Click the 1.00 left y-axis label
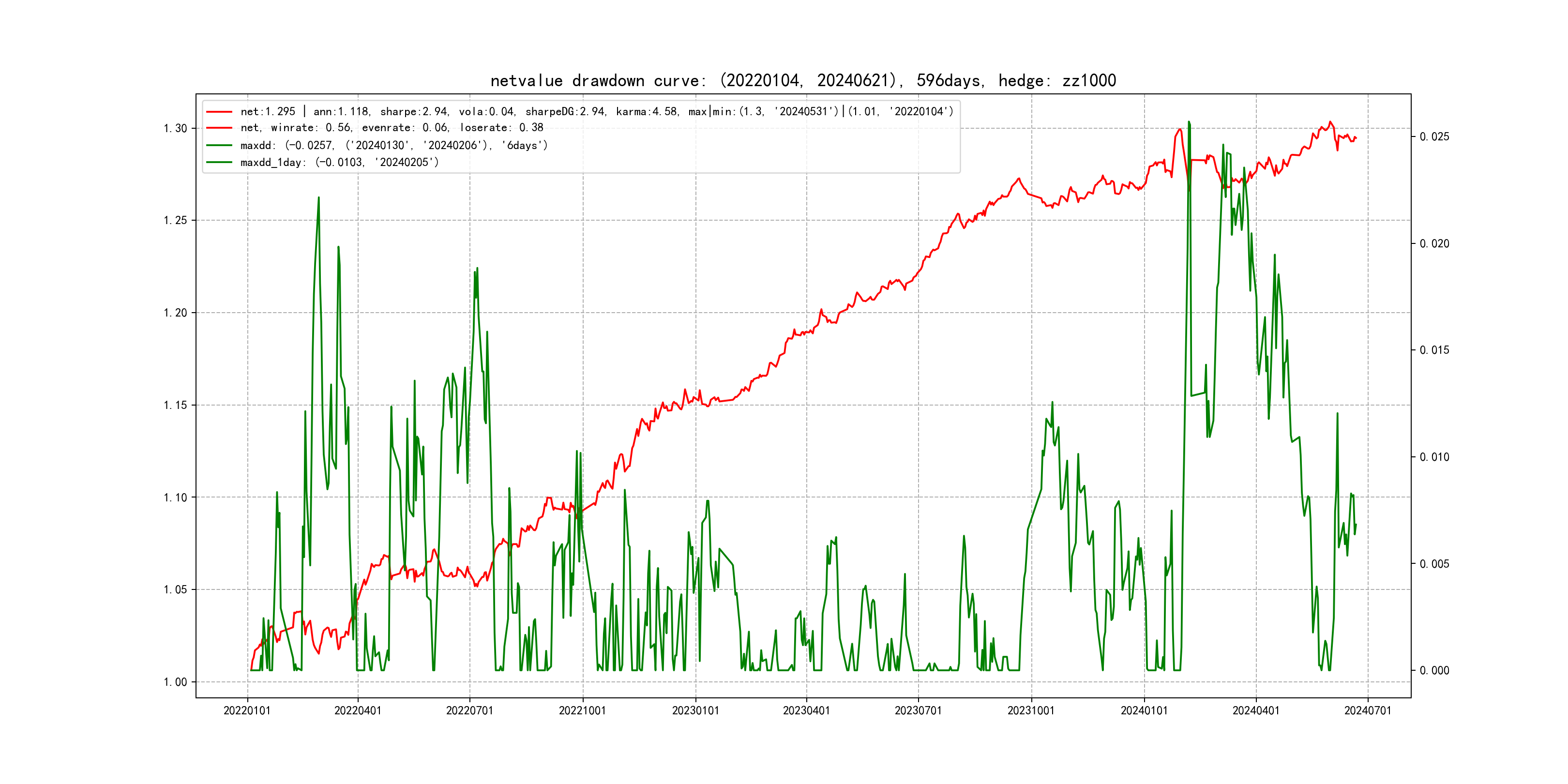The width and height of the screenshot is (1568, 784). pyautogui.click(x=175, y=682)
